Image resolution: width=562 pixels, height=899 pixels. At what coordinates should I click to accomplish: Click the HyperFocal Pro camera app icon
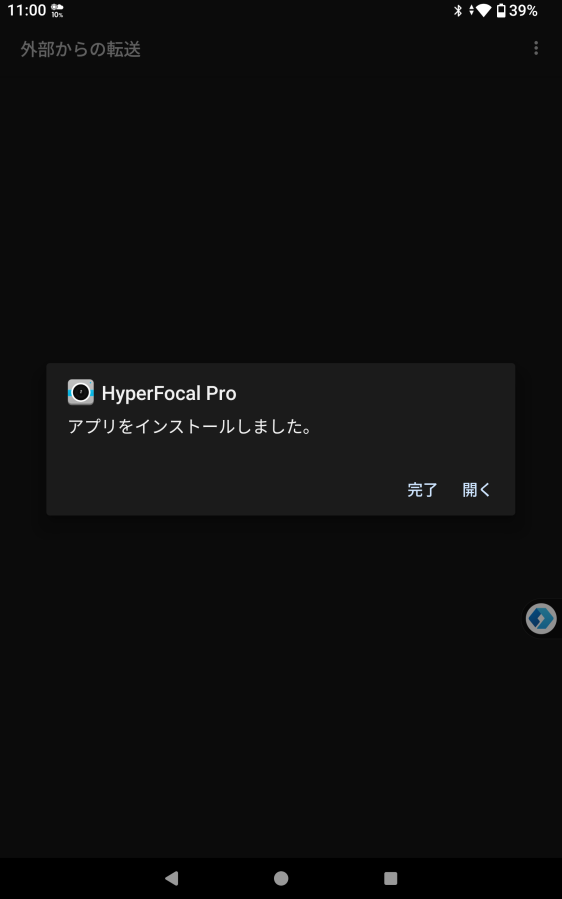[x=80, y=392]
